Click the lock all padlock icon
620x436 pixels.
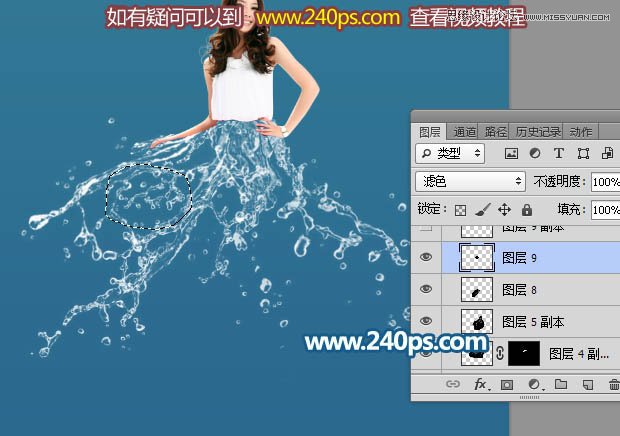coord(527,210)
